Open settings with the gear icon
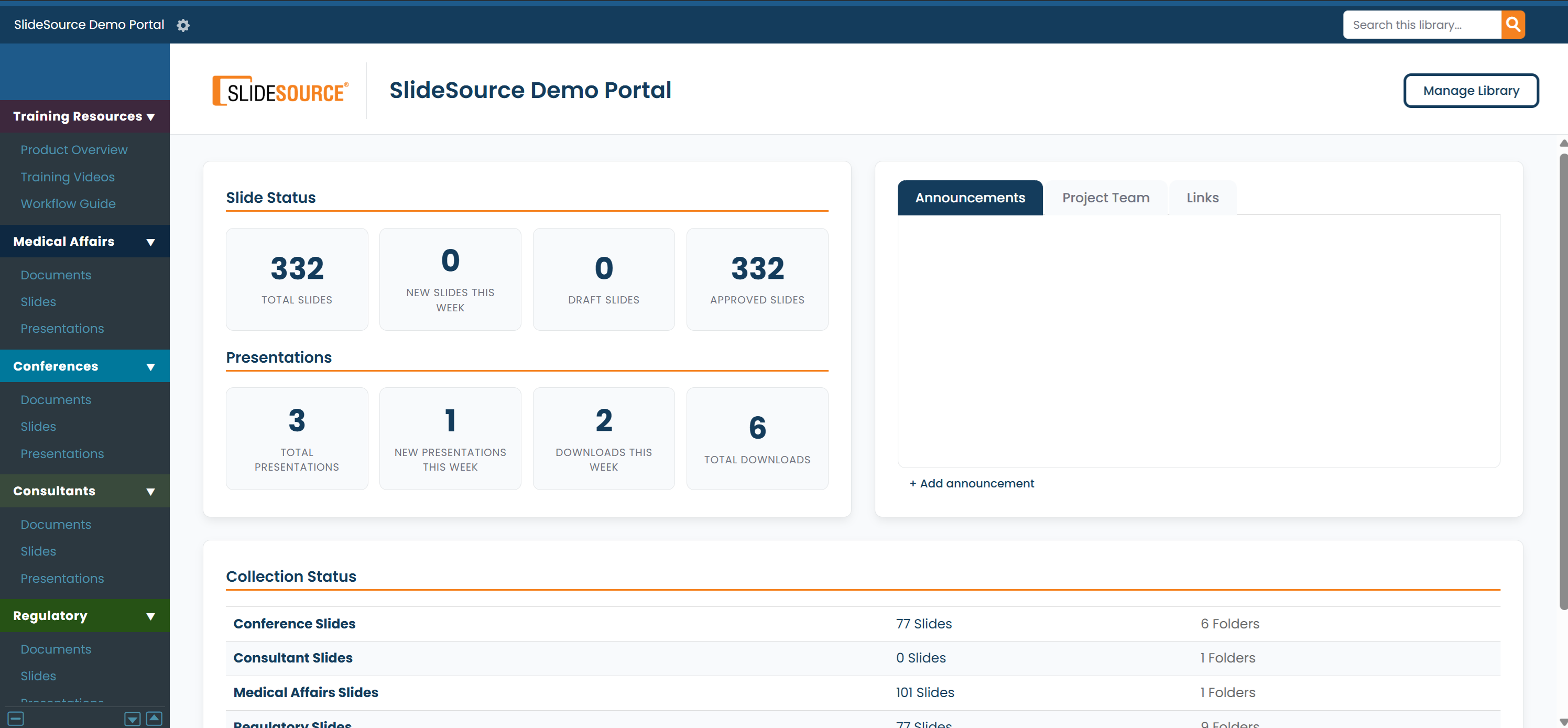 coord(183,25)
